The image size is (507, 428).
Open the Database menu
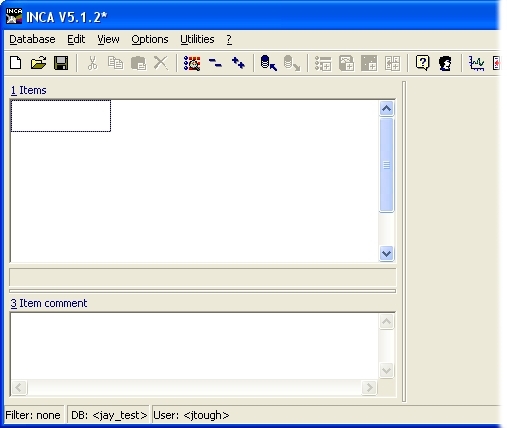(x=32, y=39)
